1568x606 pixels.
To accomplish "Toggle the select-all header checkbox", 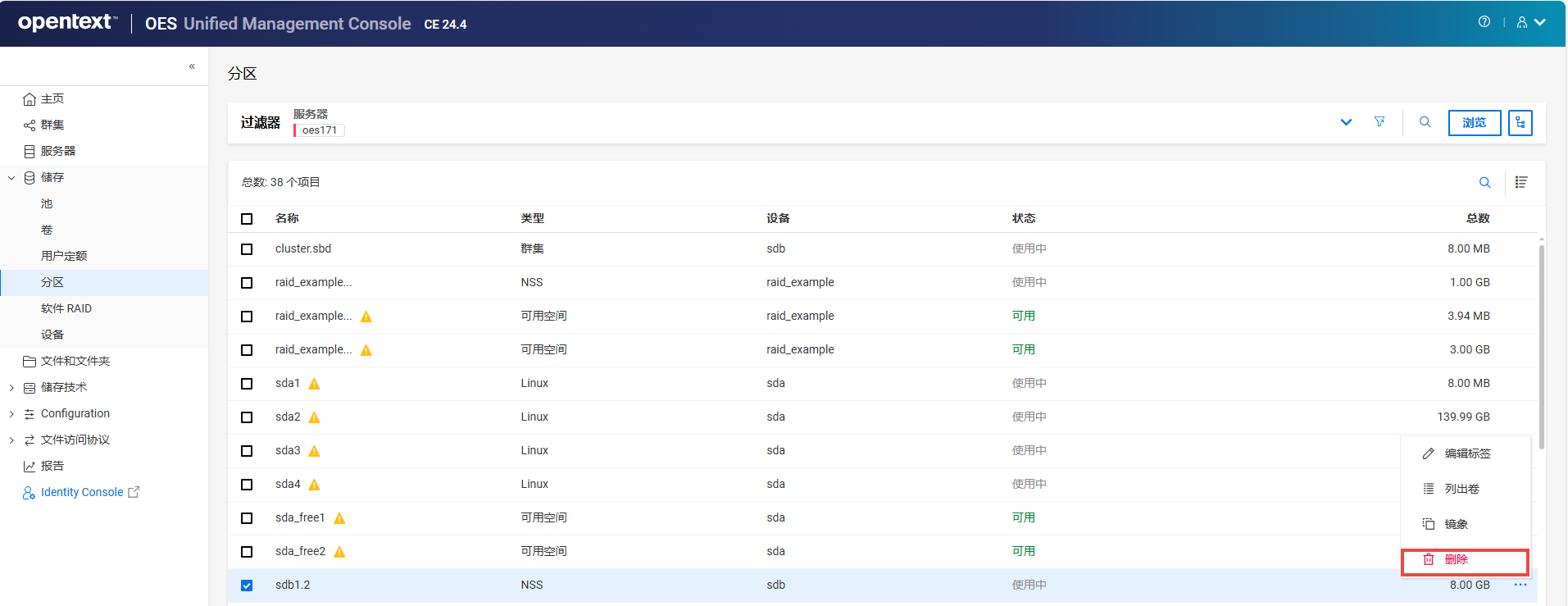I will (x=247, y=219).
